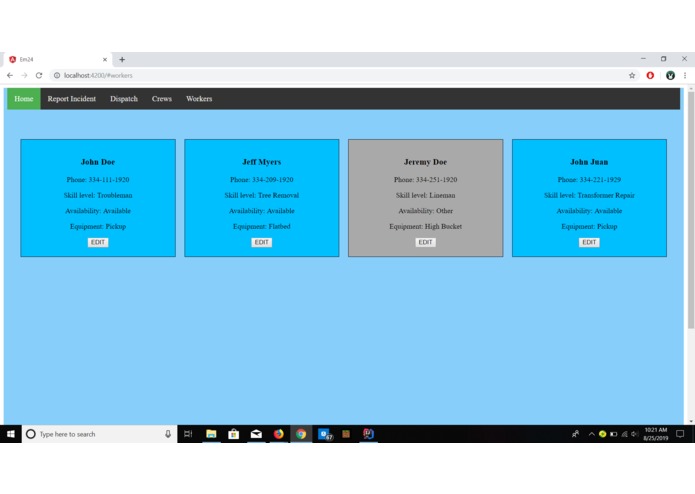Open Firefox from the taskbar
Viewport: 695px width, 494px height.
tap(279, 434)
